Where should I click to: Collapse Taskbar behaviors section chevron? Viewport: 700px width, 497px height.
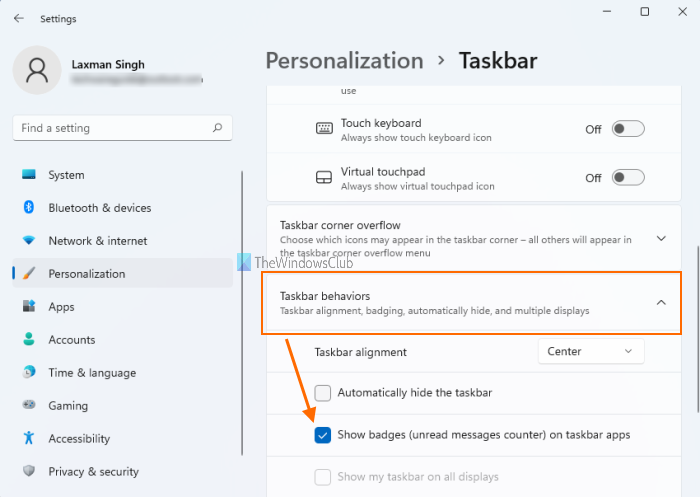coord(661,303)
